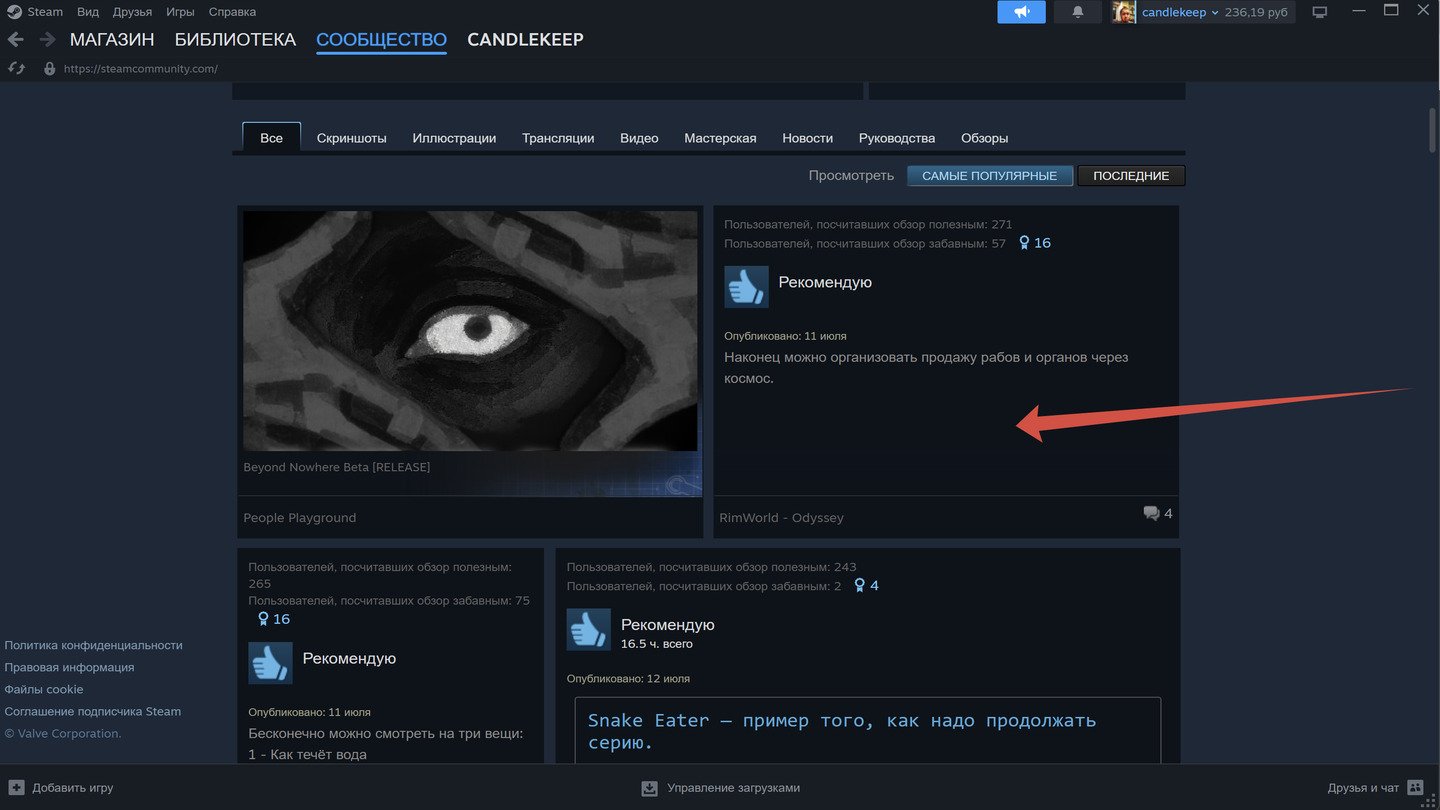Screen dimensions: 1440x810
Task: Click review text Наконец можно организовать продажу
Action: click(926, 368)
